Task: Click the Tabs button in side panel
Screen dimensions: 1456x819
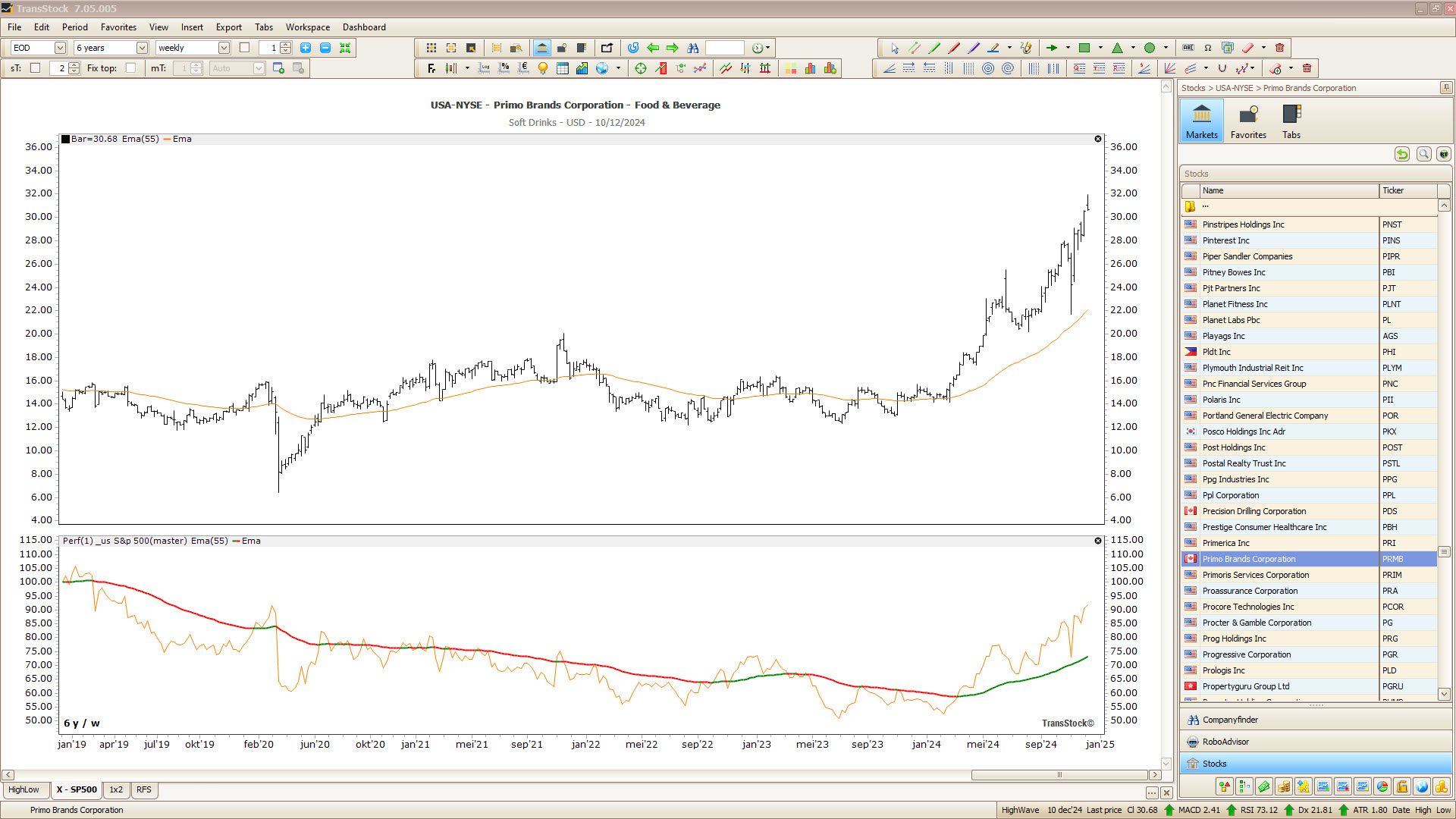Action: pyautogui.click(x=1291, y=121)
